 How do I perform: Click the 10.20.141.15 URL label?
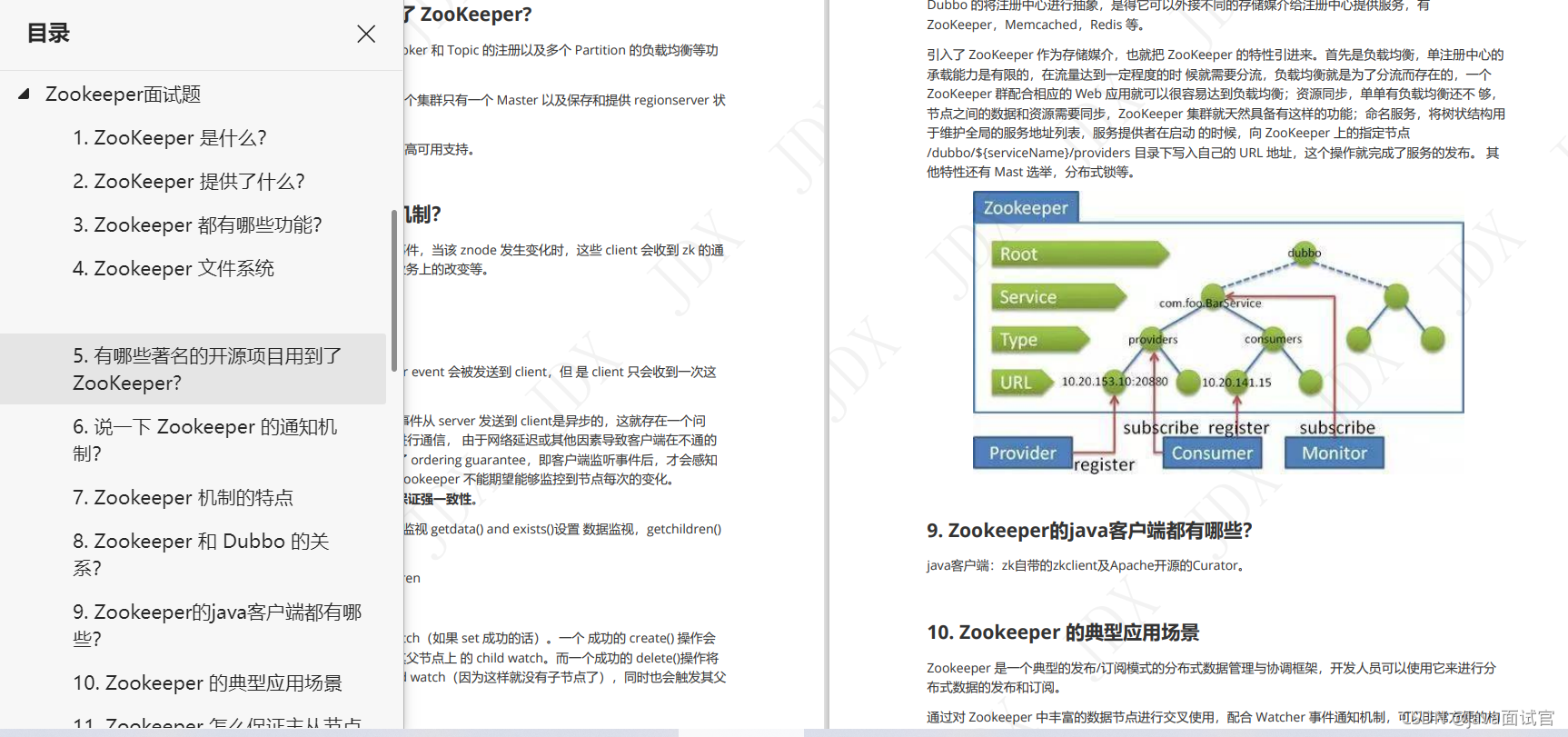(1236, 383)
